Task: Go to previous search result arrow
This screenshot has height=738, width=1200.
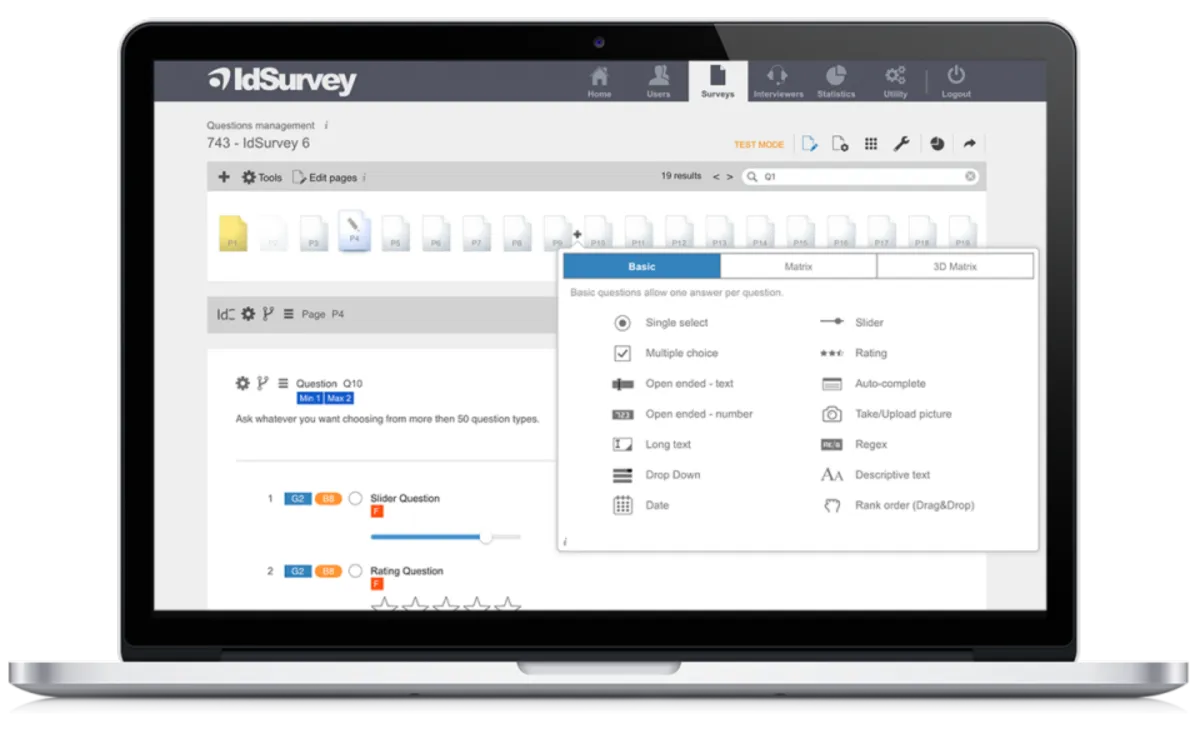Action: tap(716, 177)
